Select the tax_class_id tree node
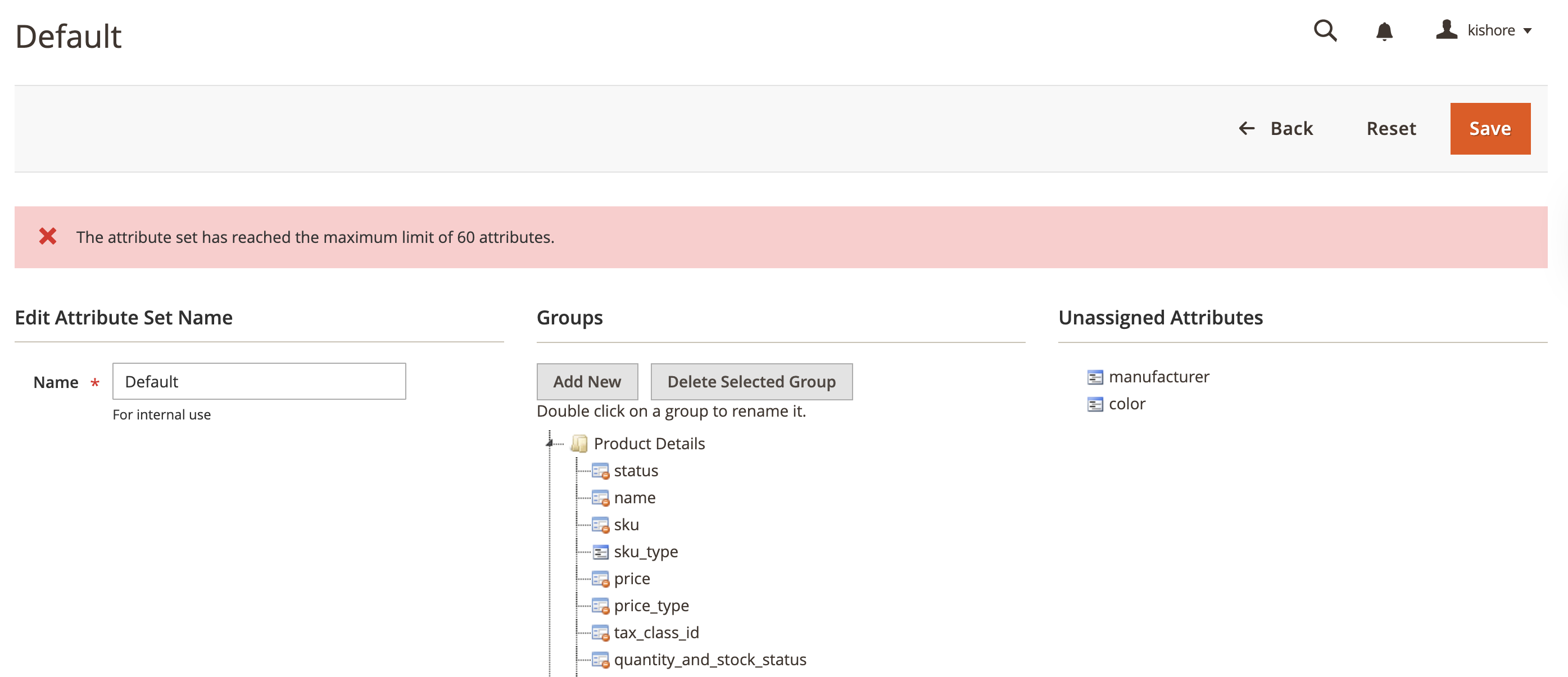This screenshot has width=1568, height=677. 656,633
